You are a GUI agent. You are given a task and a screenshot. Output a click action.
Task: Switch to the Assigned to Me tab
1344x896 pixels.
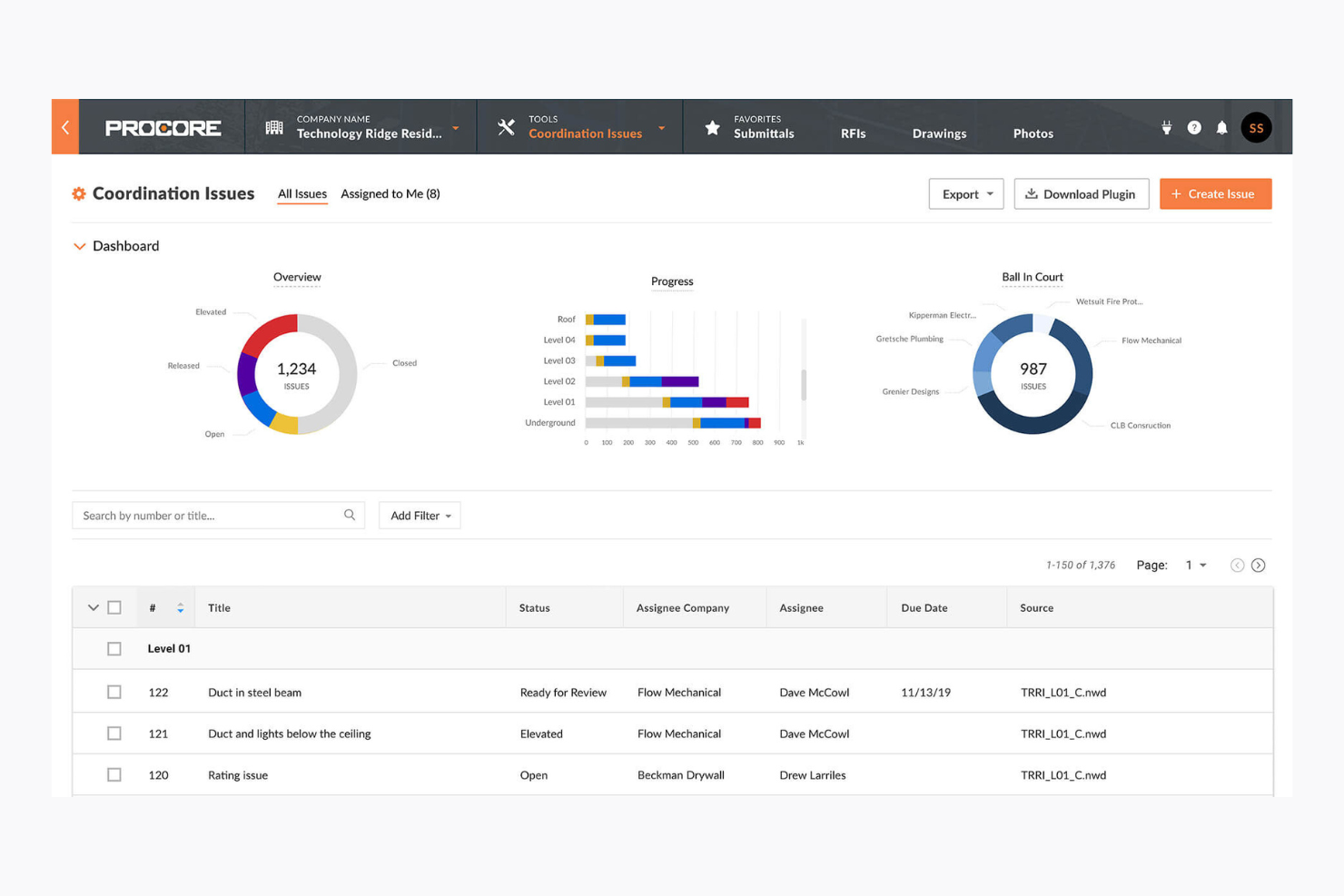[390, 193]
